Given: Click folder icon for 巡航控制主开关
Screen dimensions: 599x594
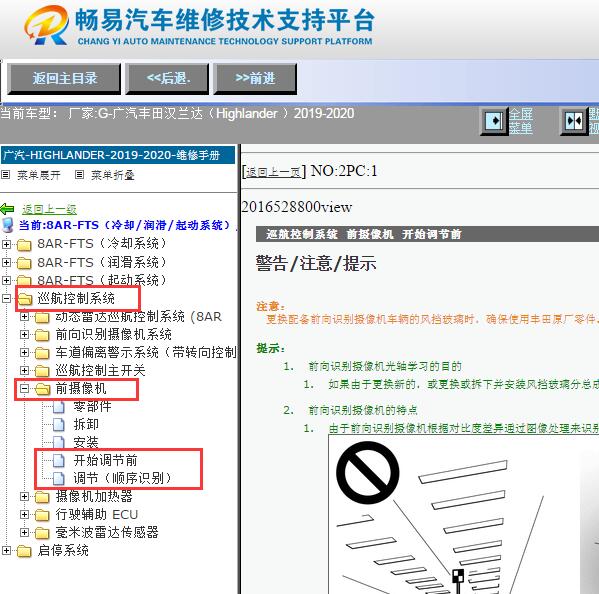Looking at the screenshot, I should [x=42, y=371].
